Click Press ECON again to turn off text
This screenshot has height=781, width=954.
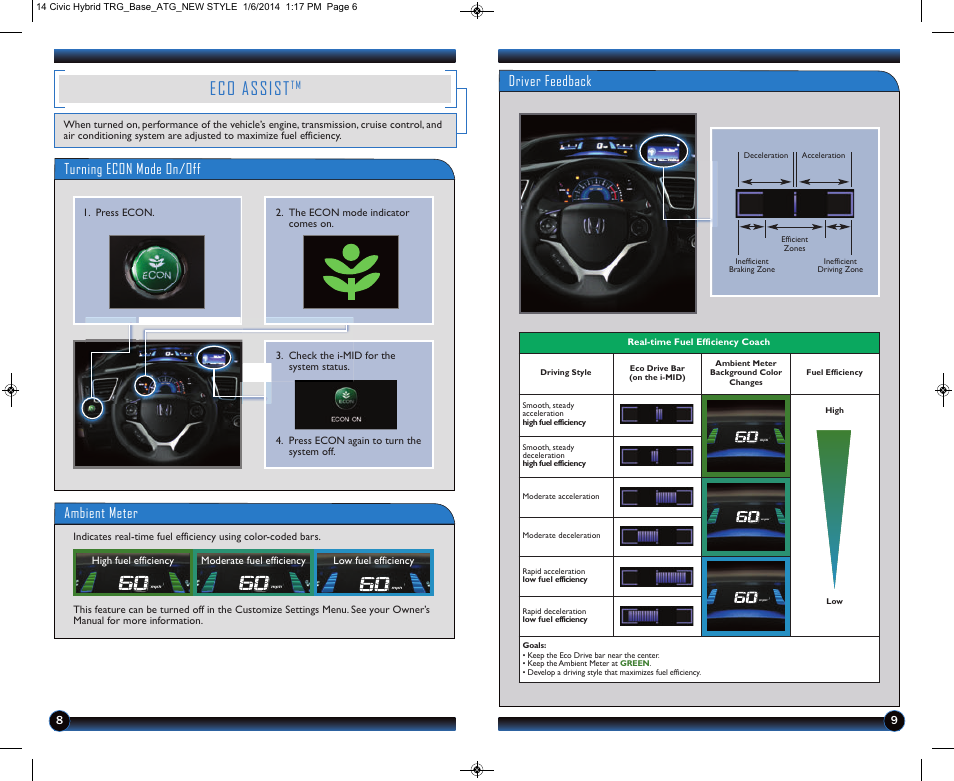[348, 446]
